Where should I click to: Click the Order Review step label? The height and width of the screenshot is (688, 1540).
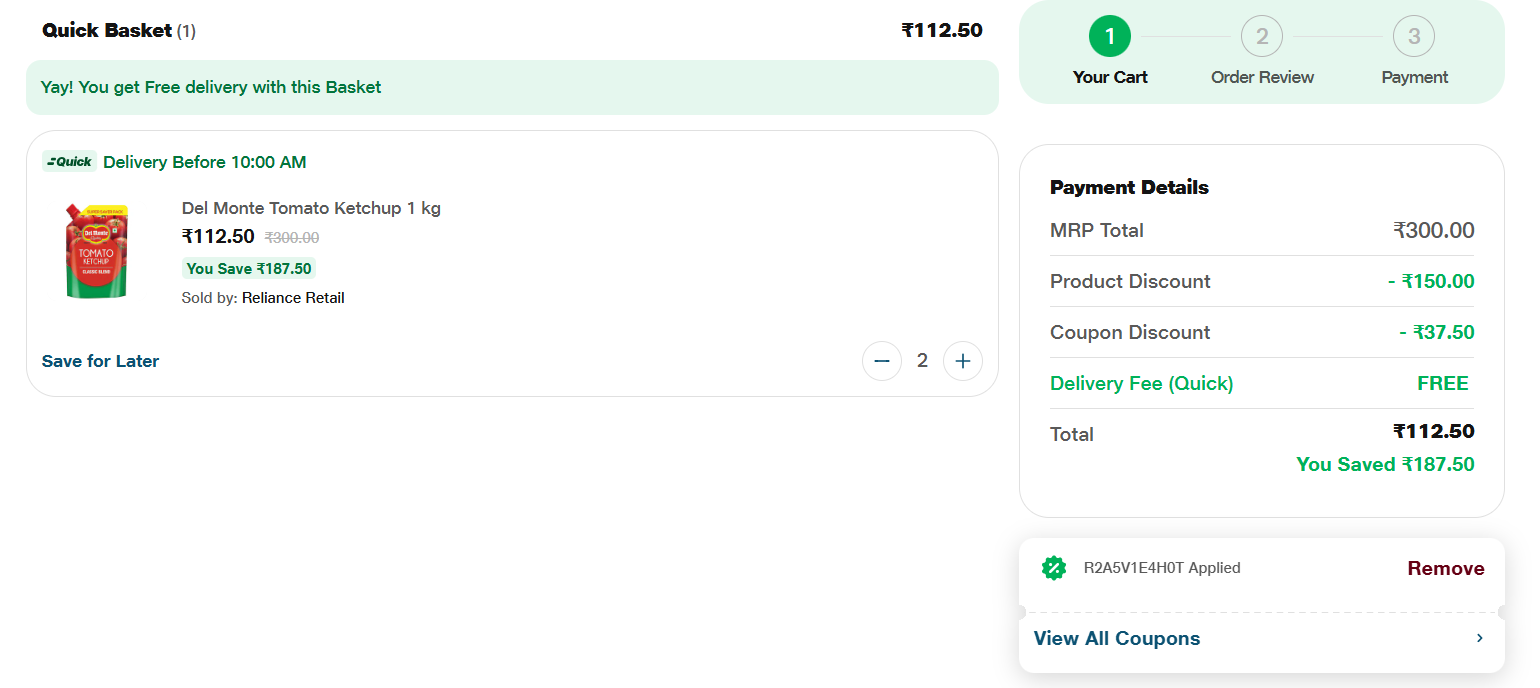(1262, 77)
